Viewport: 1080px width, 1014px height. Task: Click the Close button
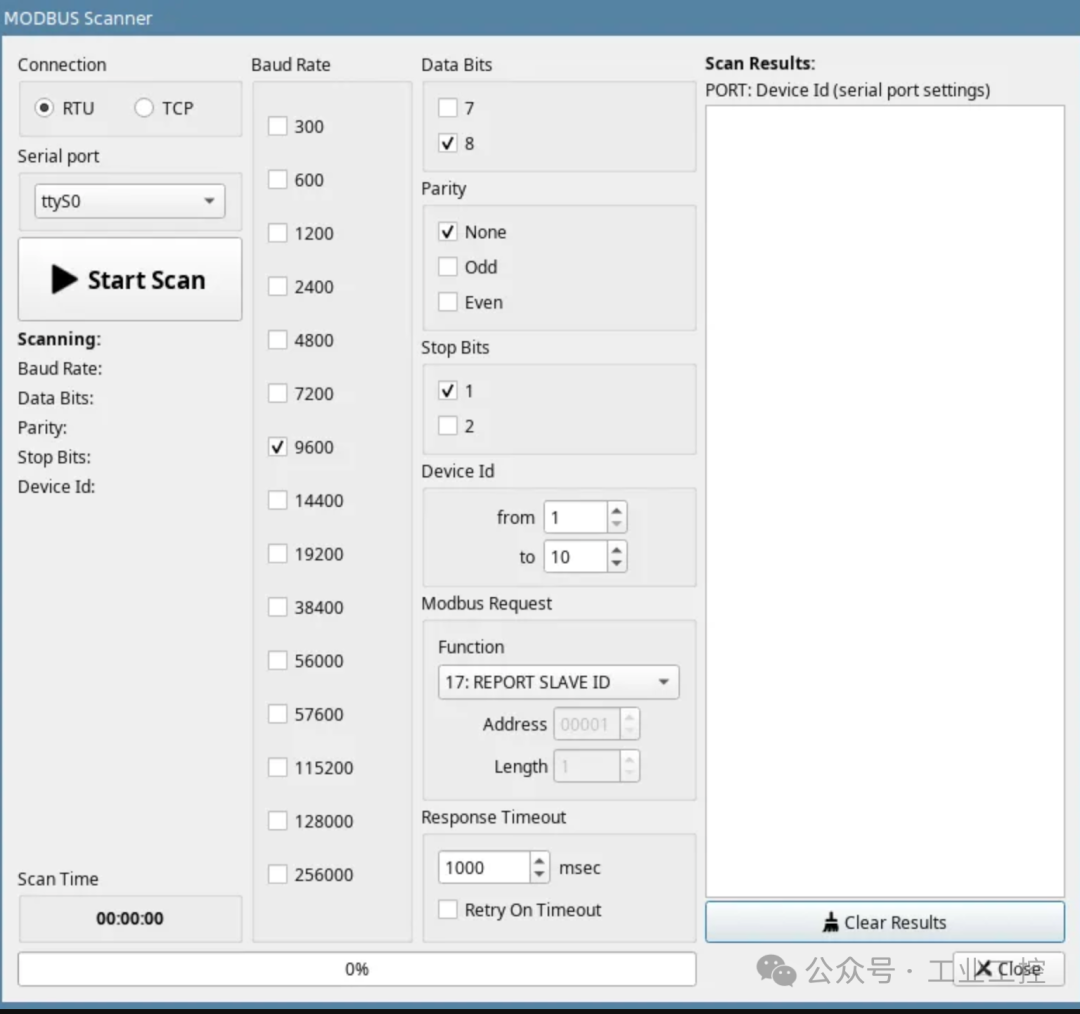tap(1009, 969)
